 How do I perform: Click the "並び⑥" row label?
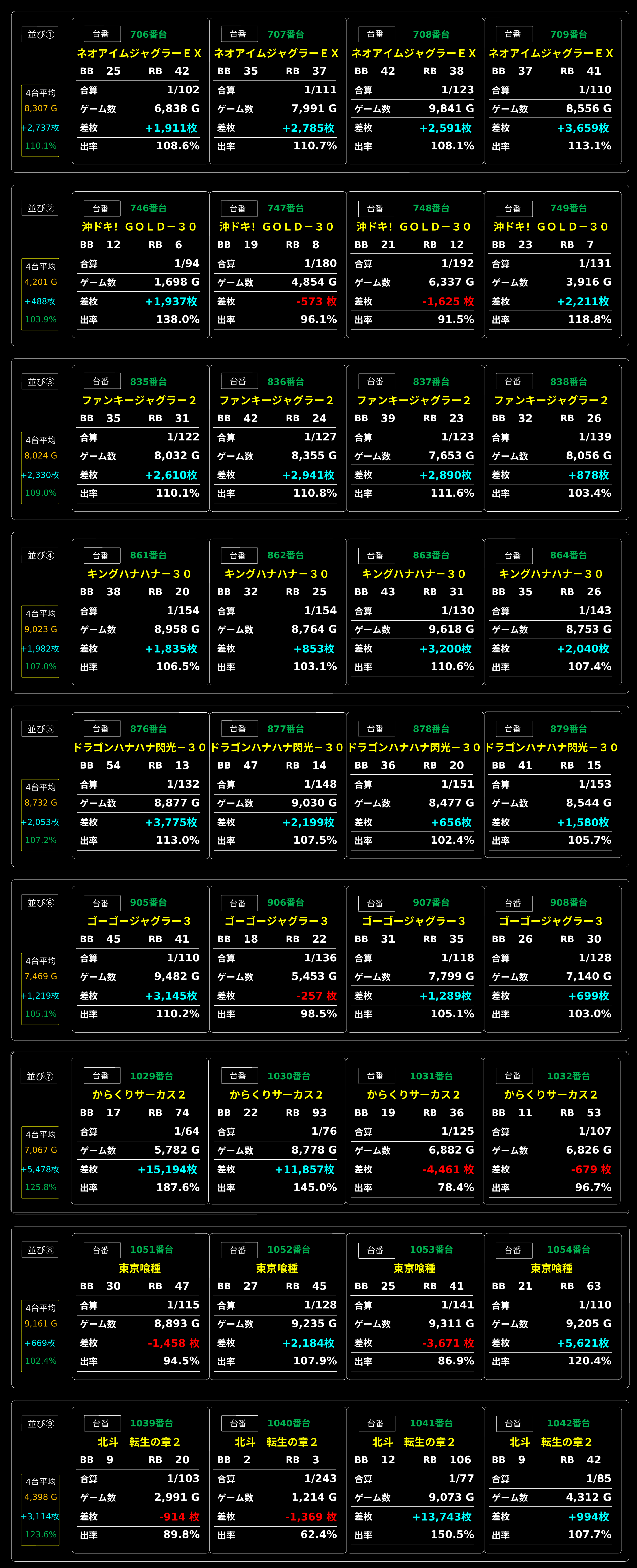[x=40, y=902]
